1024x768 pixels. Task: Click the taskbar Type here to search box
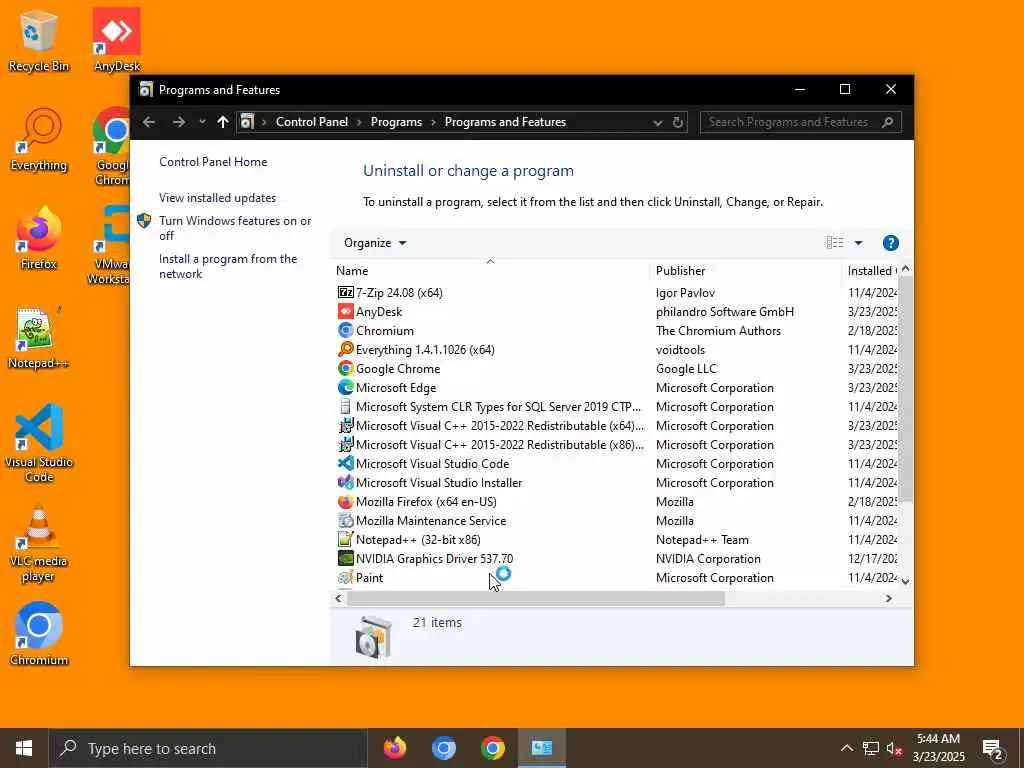point(208,748)
